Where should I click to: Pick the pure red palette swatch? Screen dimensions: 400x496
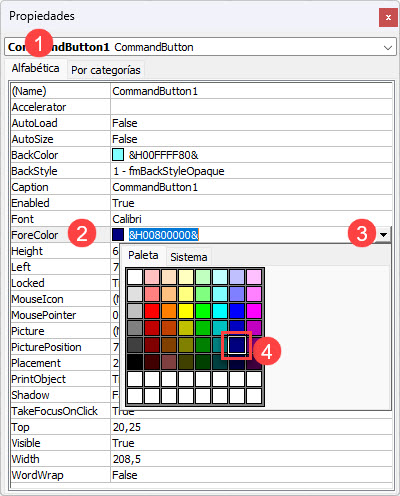(x=152, y=311)
